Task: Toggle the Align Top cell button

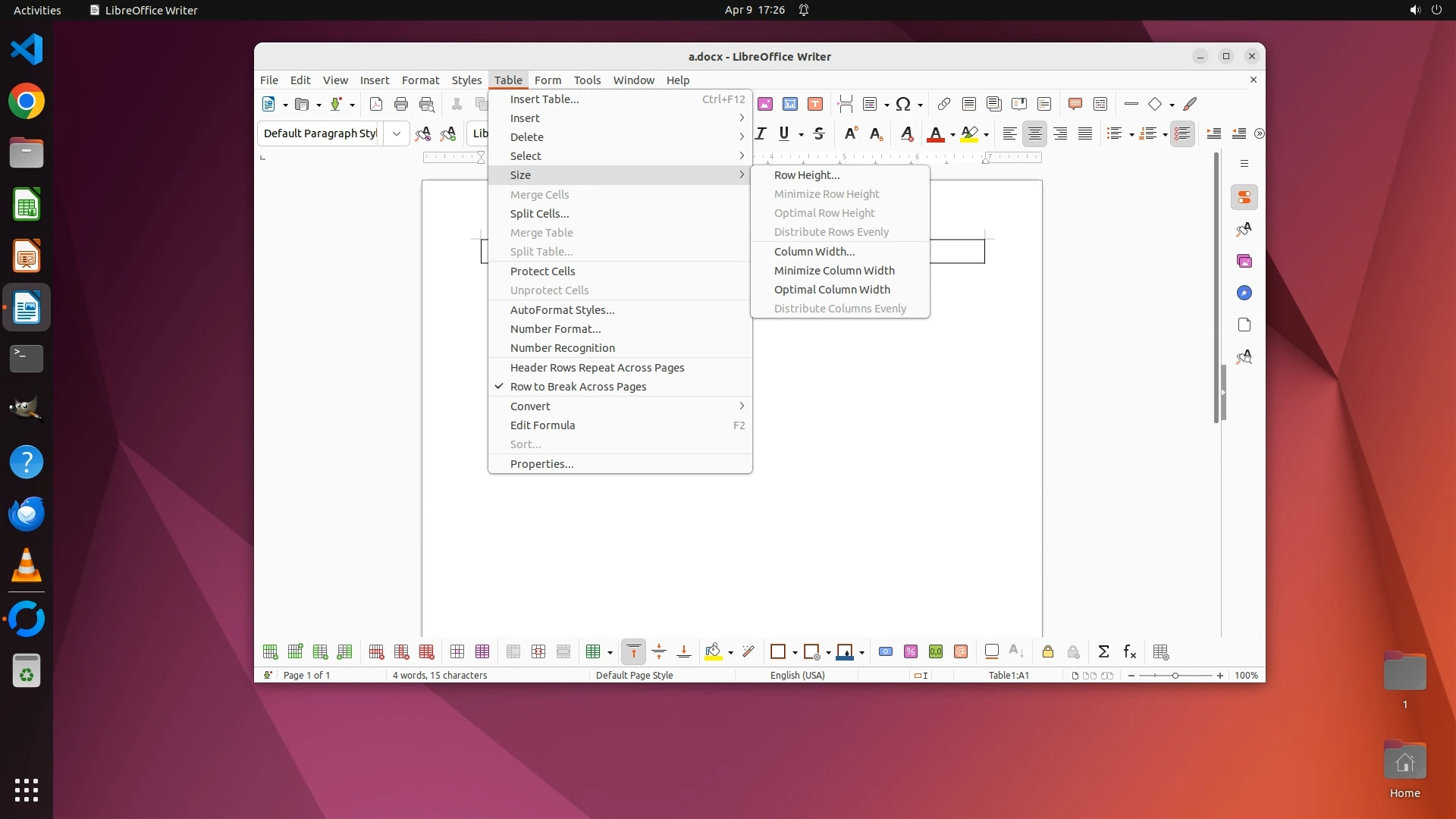Action: click(633, 651)
